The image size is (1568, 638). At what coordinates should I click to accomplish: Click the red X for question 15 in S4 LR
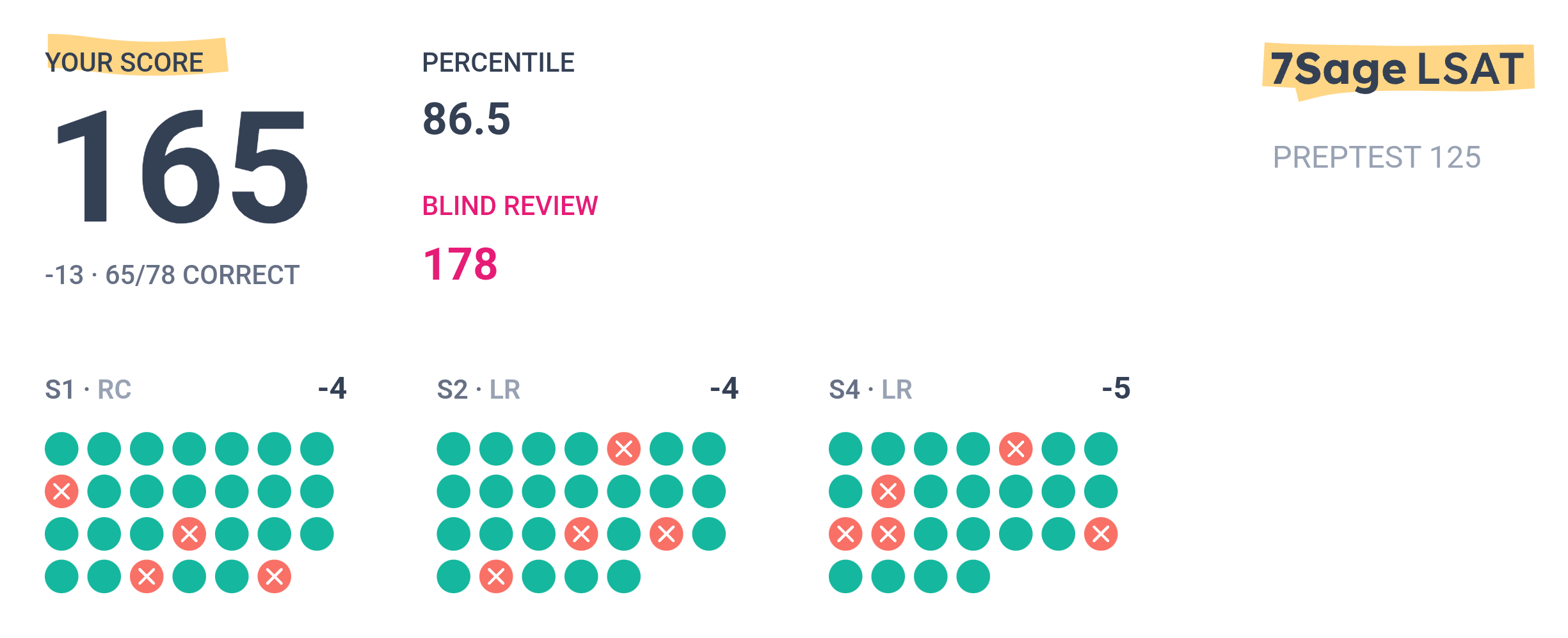coord(845,534)
